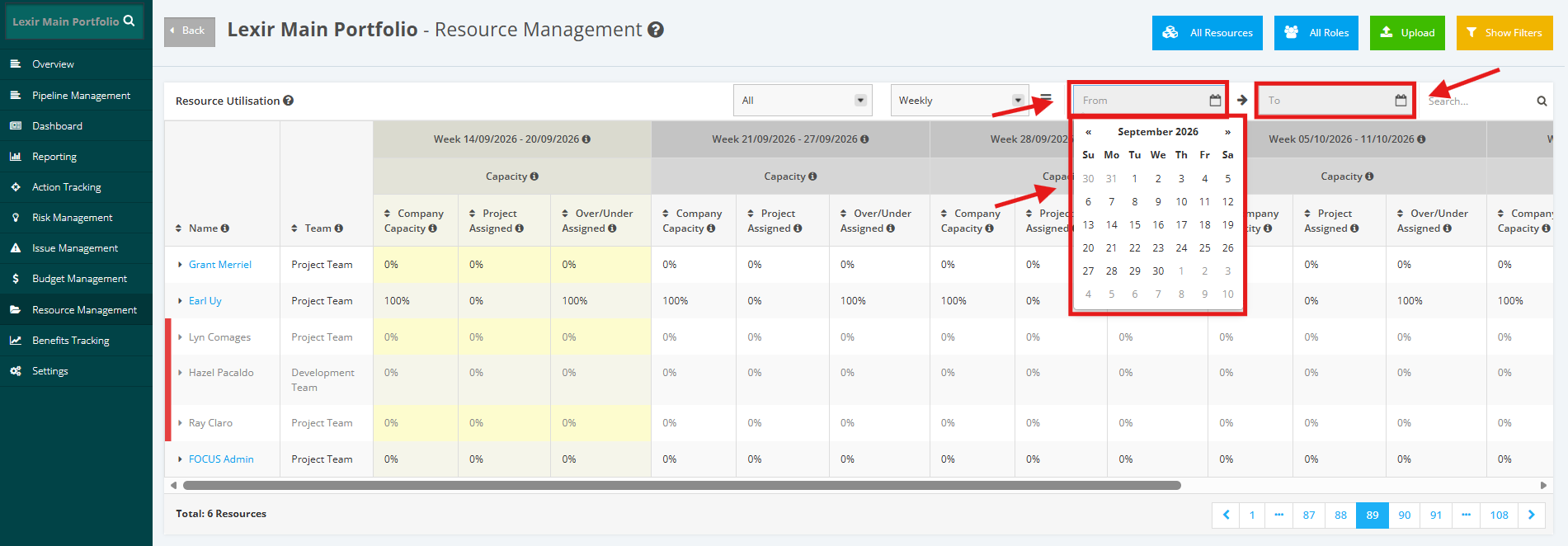Open the Weekly period dropdown
This screenshot has width=1568, height=546.
tap(960, 100)
